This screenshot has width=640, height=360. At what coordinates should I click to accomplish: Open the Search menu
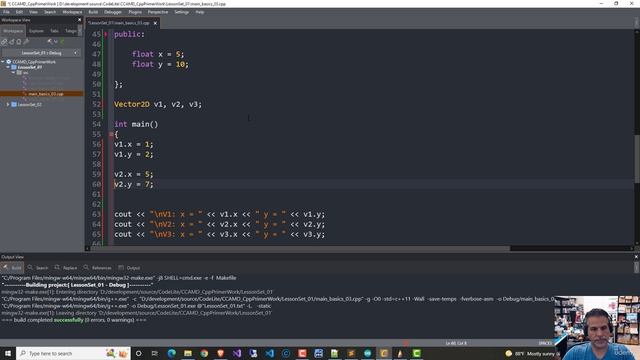50,12
